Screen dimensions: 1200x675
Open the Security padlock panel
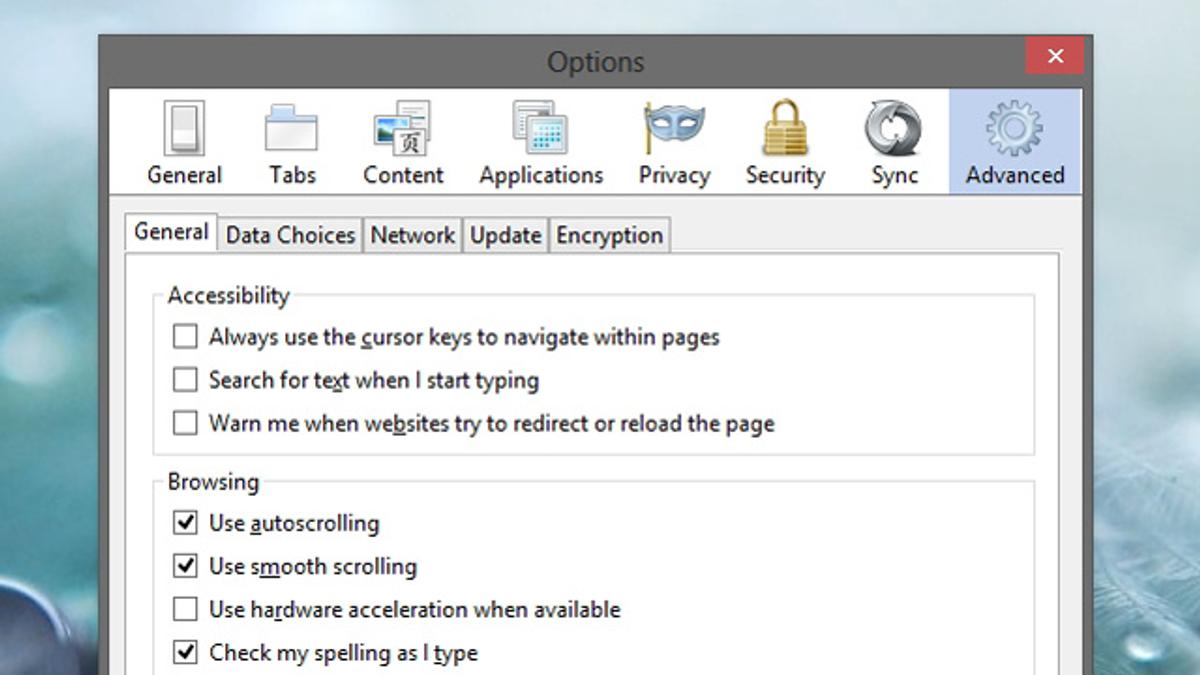785,142
